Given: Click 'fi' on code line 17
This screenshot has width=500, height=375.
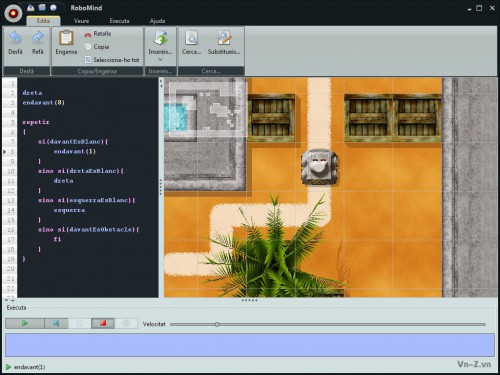Looking at the screenshot, I should click(57, 239).
